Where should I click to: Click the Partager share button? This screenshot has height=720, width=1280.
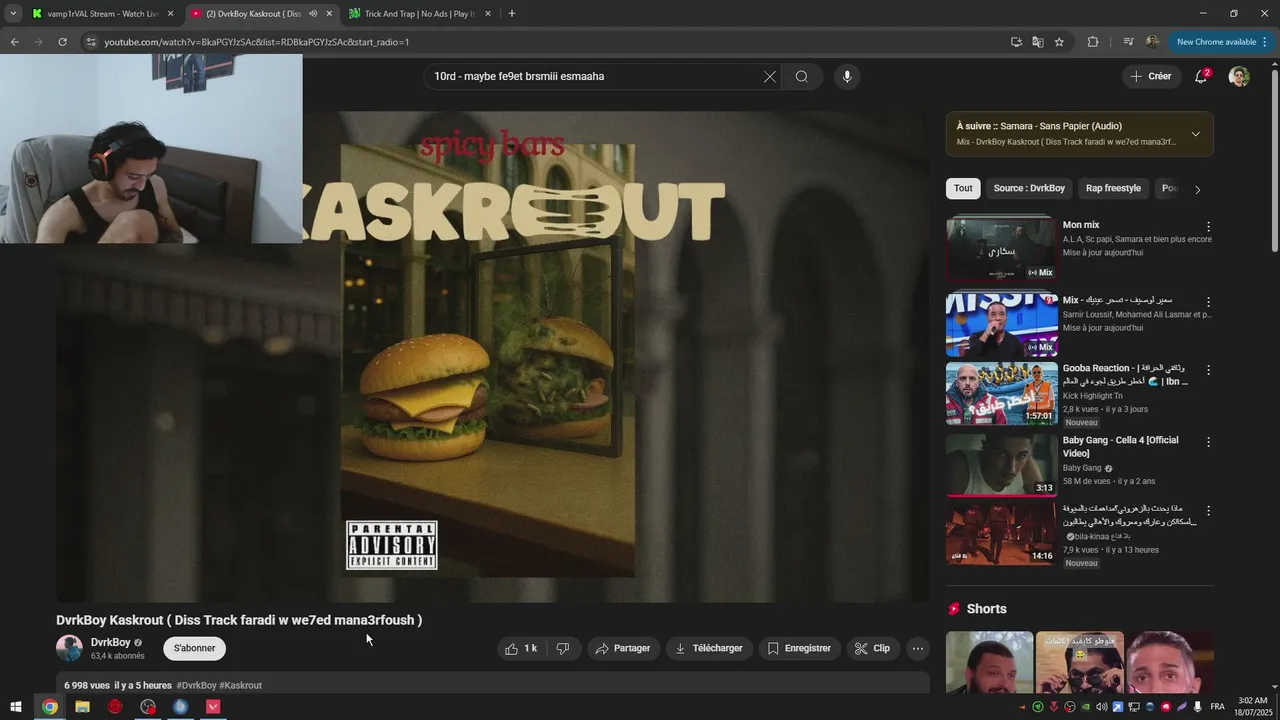[x=623, y=648]
